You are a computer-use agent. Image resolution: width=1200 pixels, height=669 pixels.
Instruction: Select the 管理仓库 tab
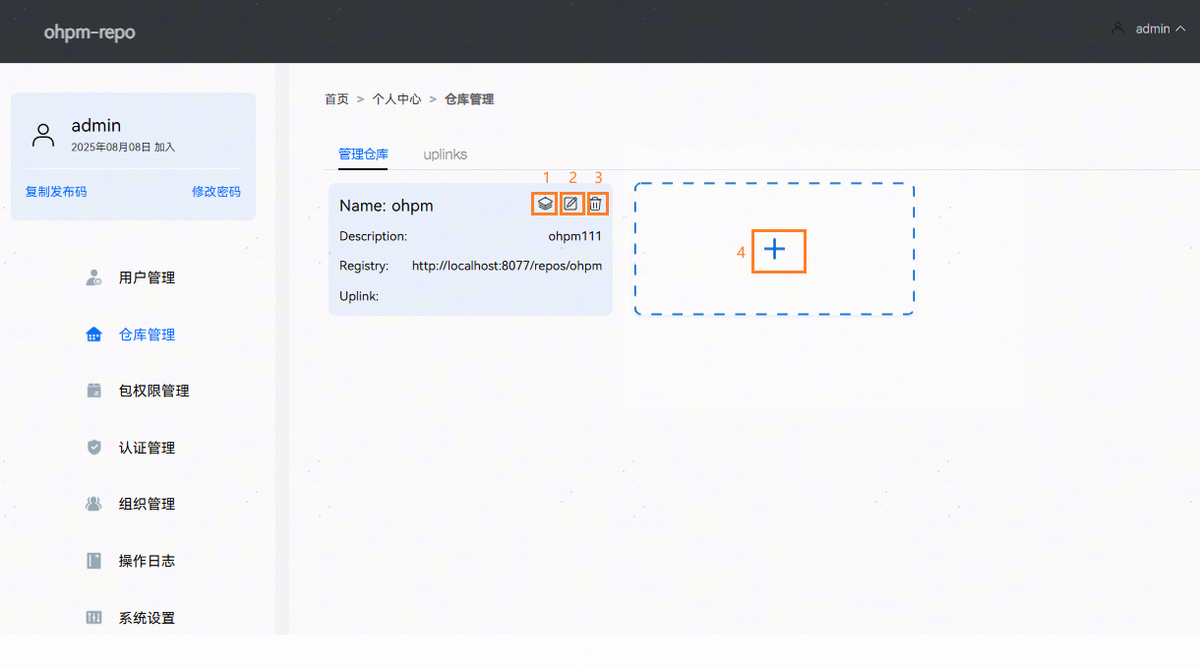(x=363, y=155)
